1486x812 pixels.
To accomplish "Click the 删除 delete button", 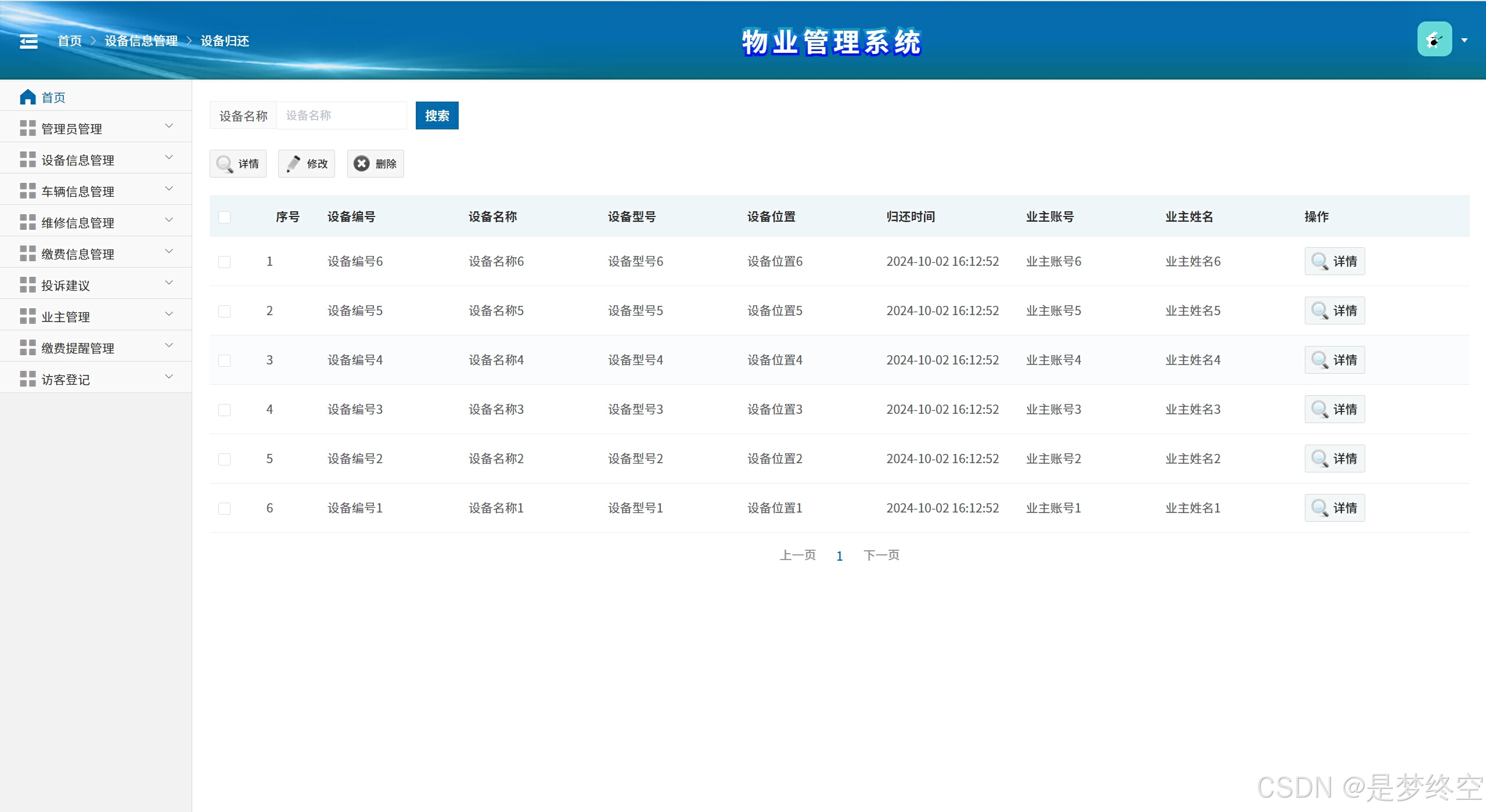I will pos(375,164).
